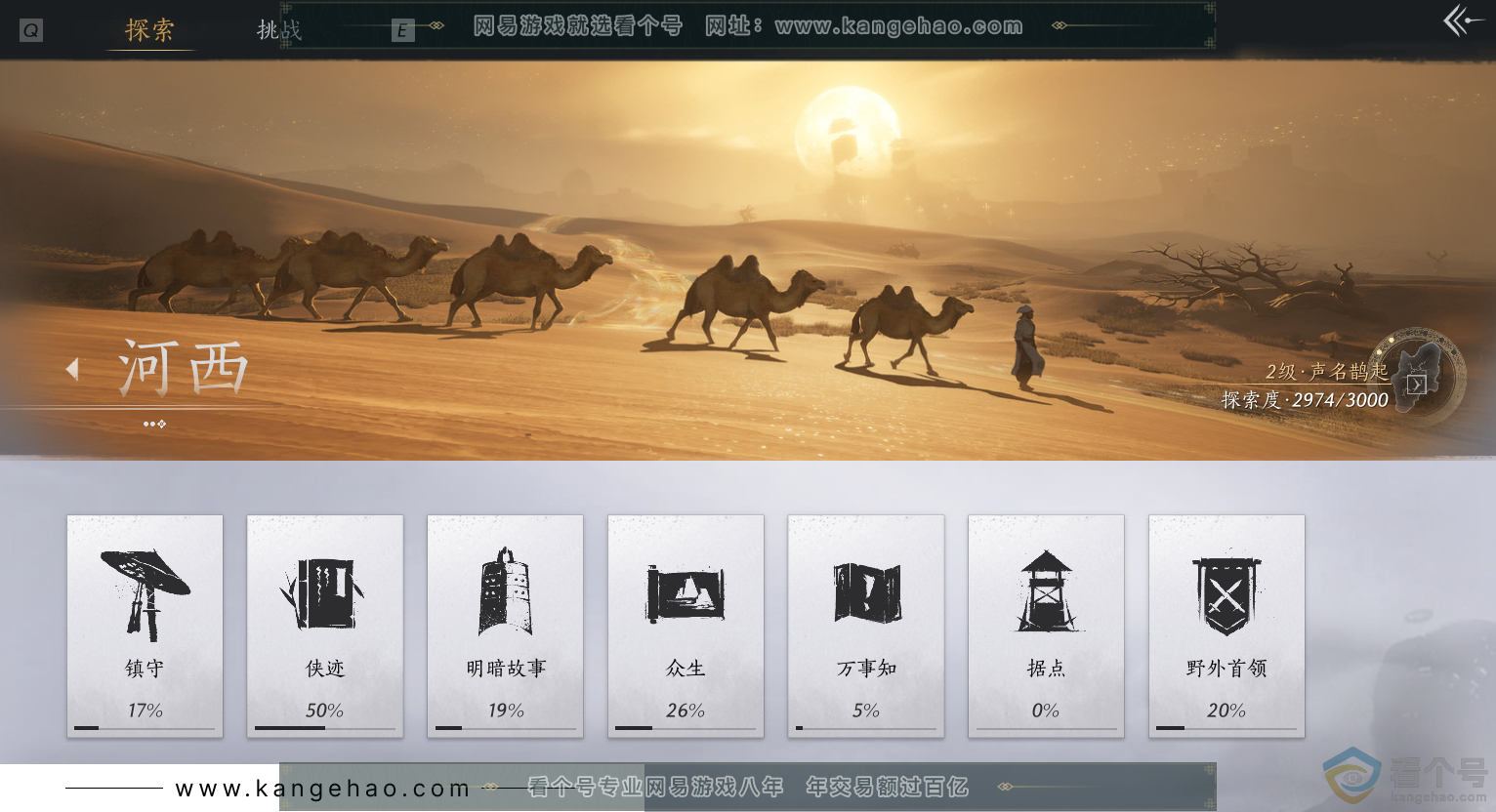Switch to the 挑战 tab
Image resolution: width=1496 pixels, height=812 pixels.
279,30
